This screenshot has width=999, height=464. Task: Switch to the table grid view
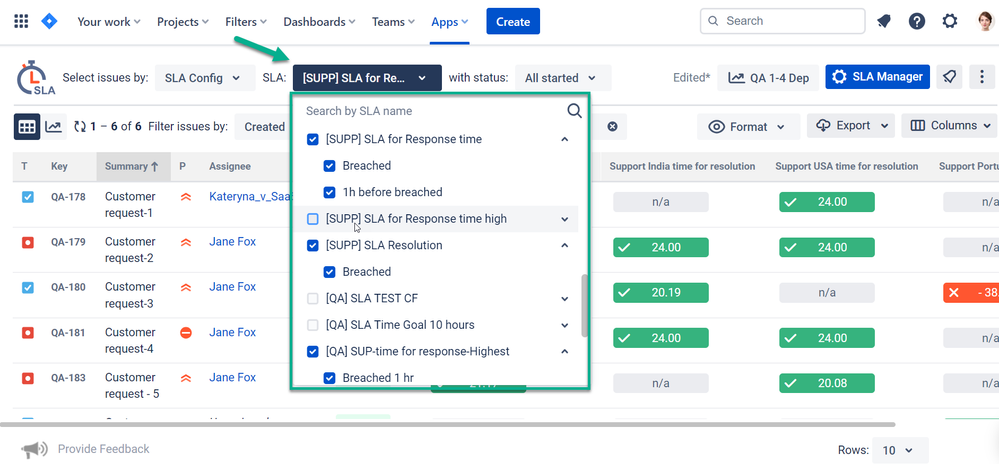point(27,127)
